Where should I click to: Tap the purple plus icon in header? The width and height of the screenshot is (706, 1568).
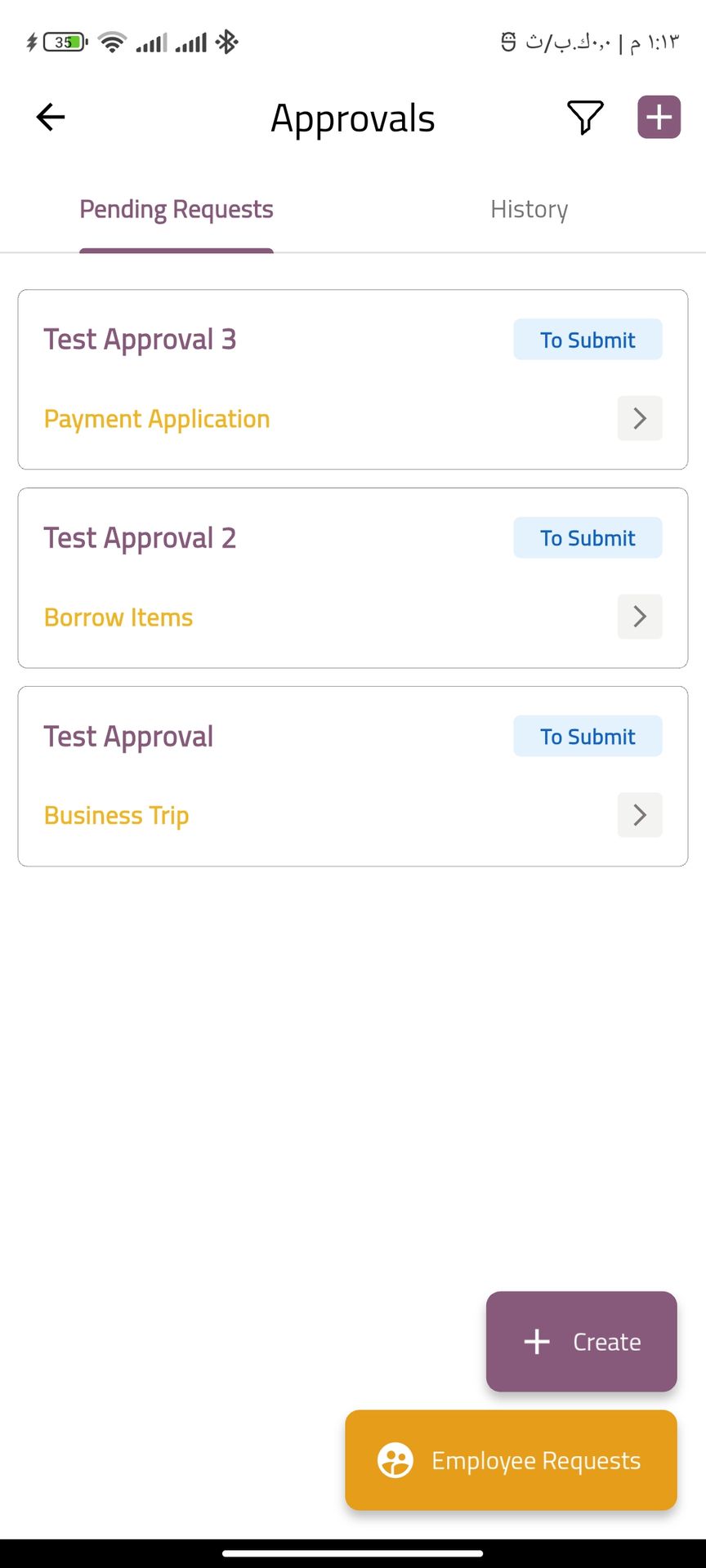[659, 118]
